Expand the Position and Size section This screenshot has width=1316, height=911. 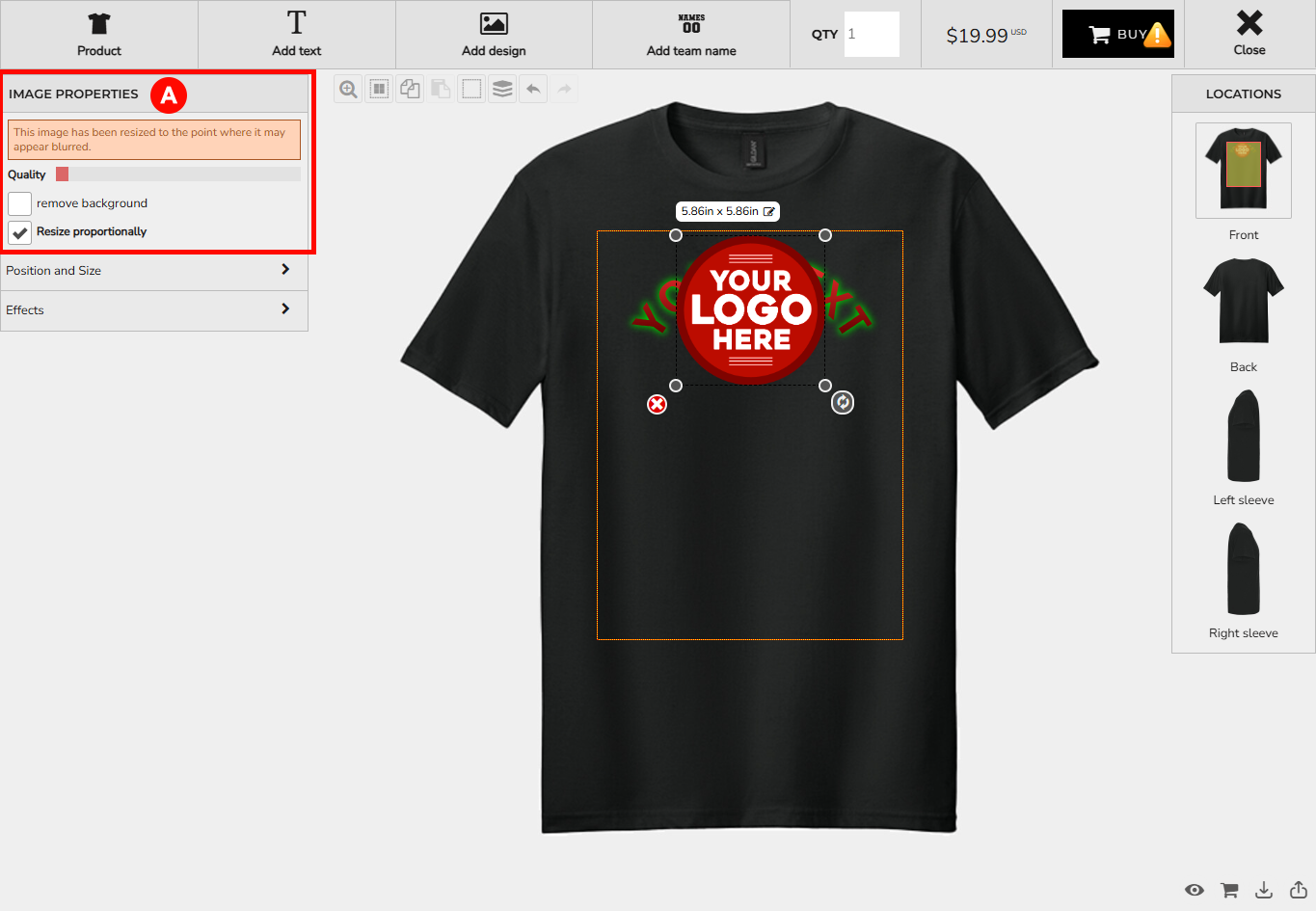tap(154, 271)
